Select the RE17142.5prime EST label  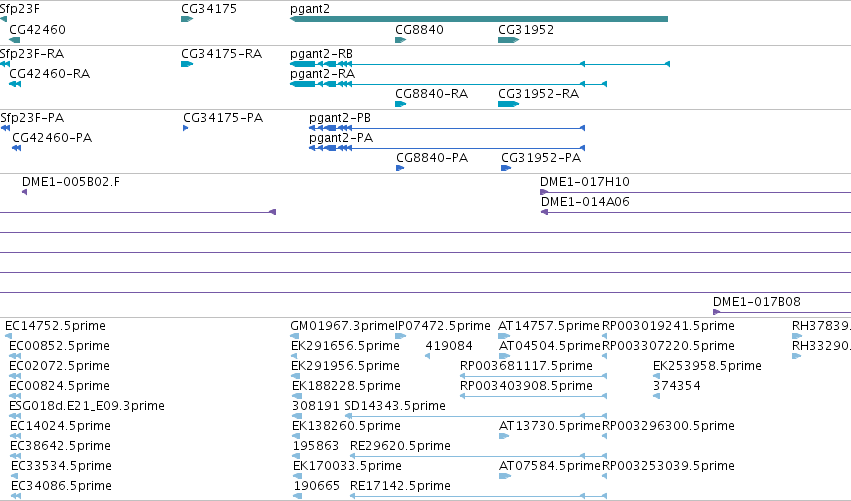pos(400,486)
